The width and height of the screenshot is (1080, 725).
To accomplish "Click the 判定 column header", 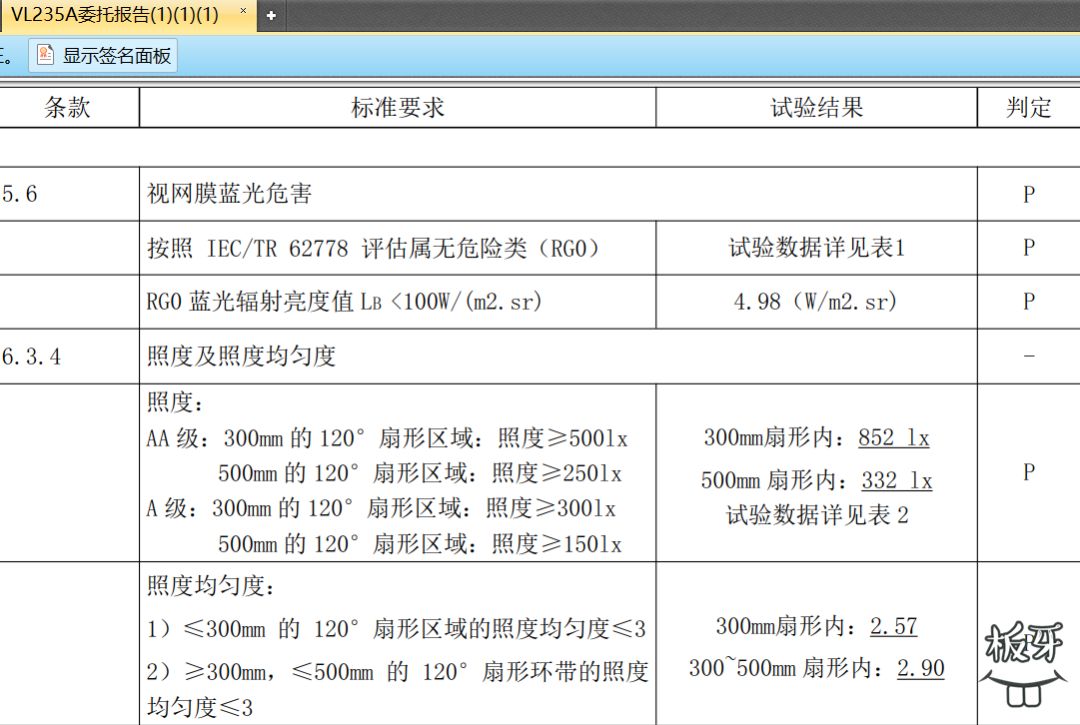I will (x=1027, y=107).
